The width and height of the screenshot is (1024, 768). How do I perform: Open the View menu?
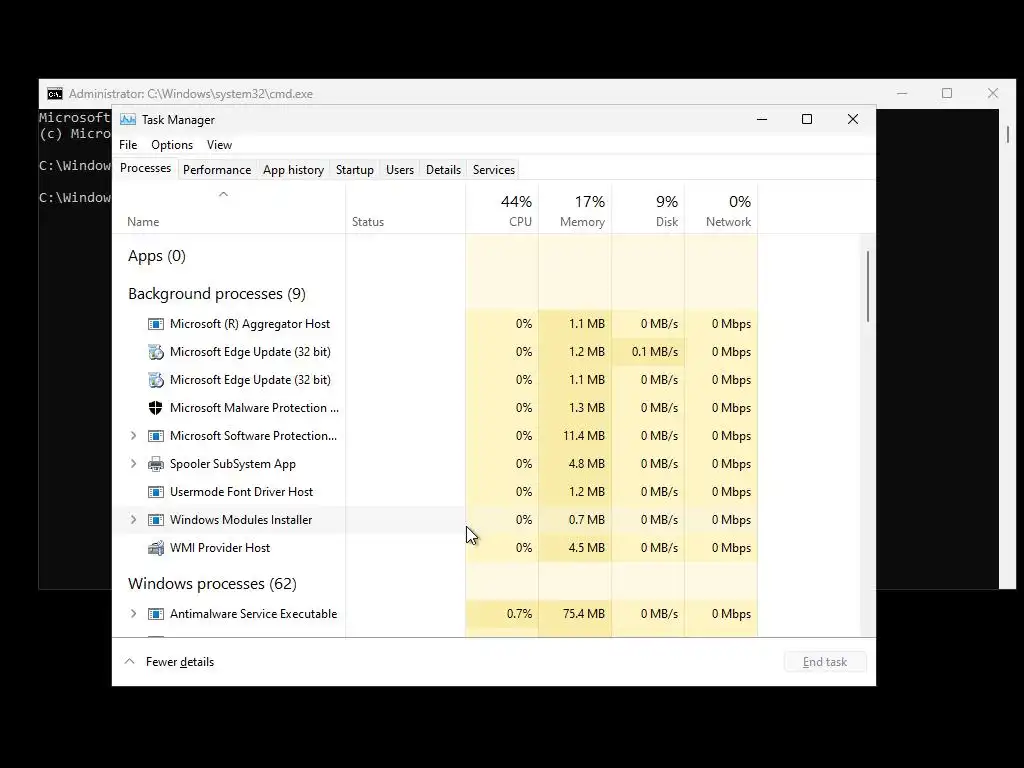pyautogui.click(x=219, y=145)
